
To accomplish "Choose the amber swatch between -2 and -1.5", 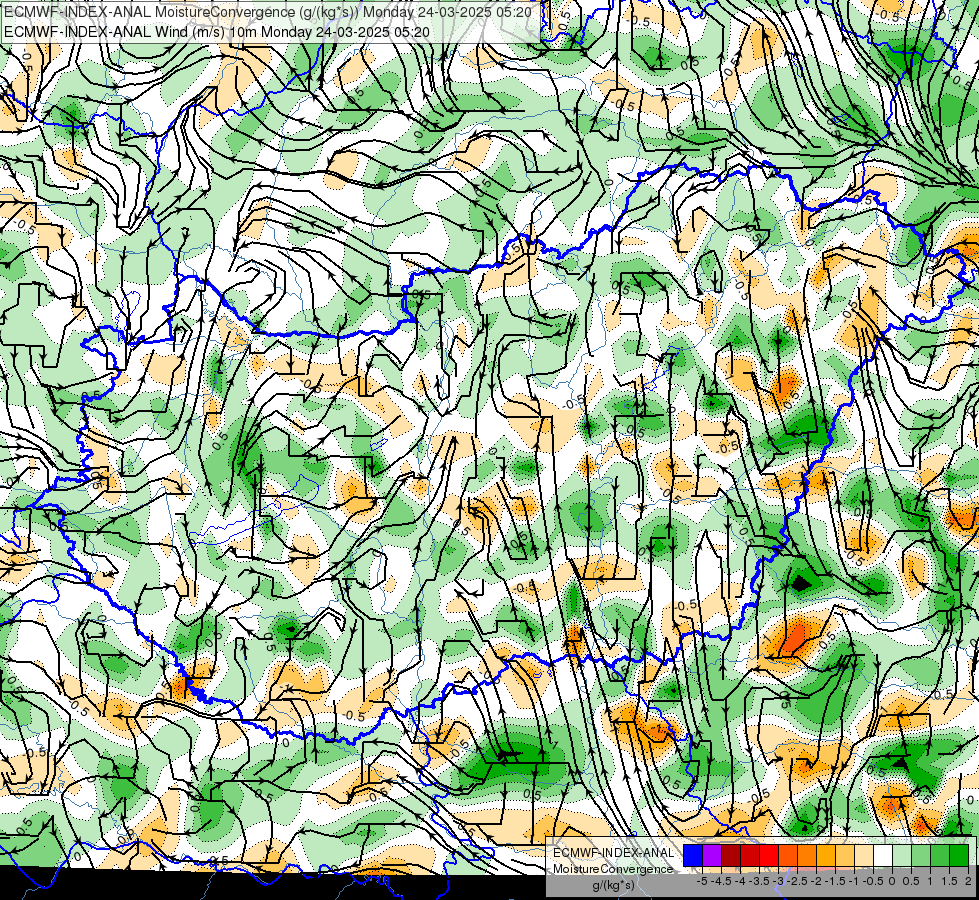I will coord(826,855).
